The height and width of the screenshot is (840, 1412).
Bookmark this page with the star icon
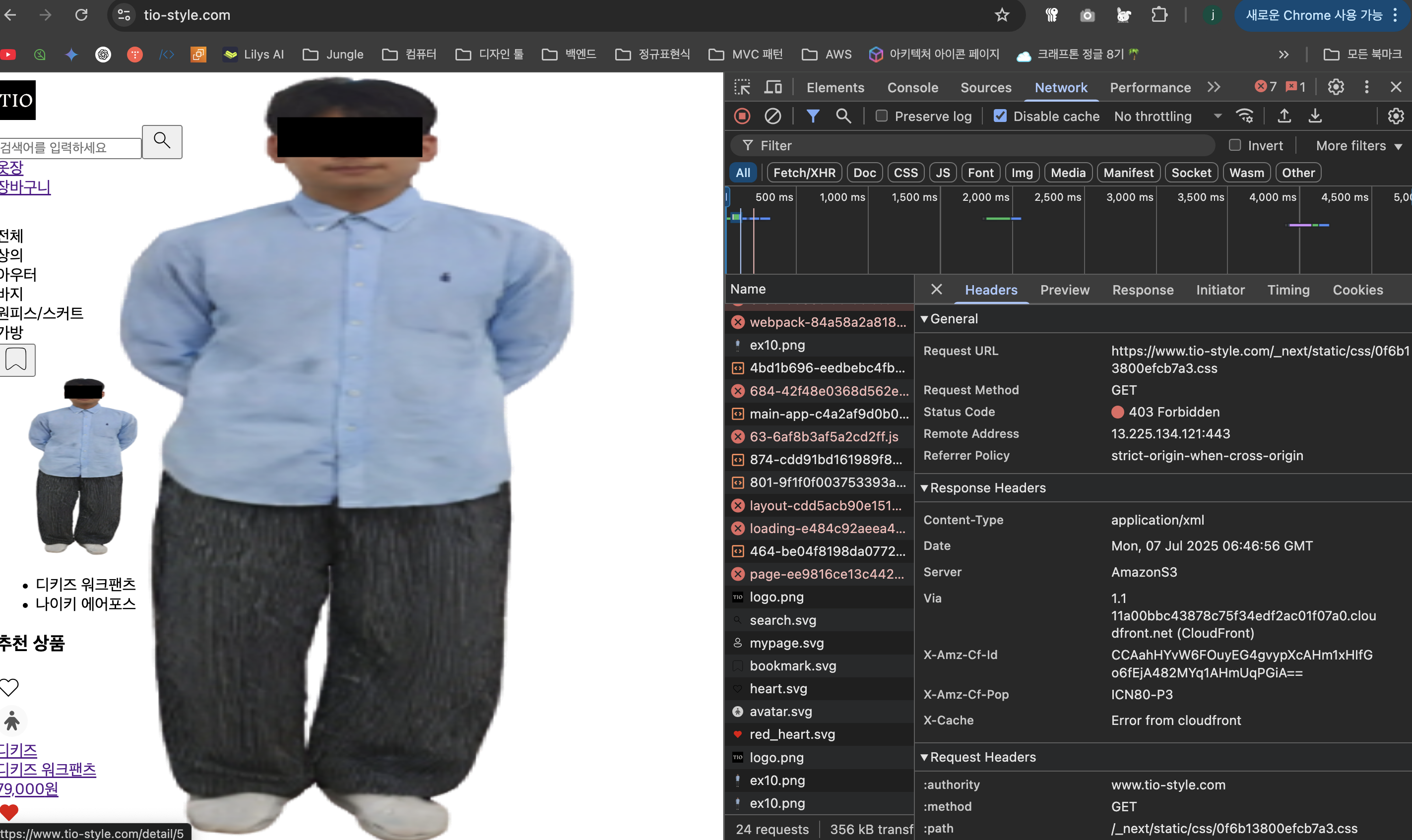pos(1002,15)
